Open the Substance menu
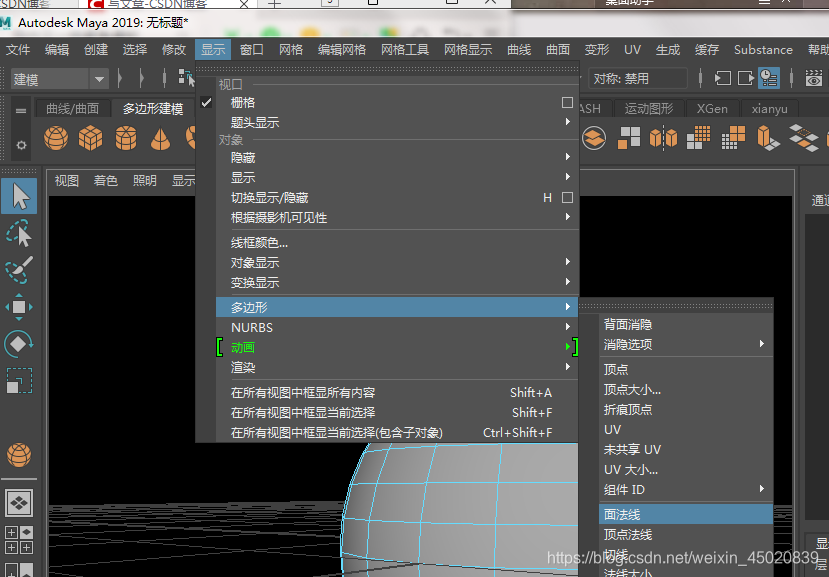The width and height of the screenshot is (829, 577). (763, 50)
